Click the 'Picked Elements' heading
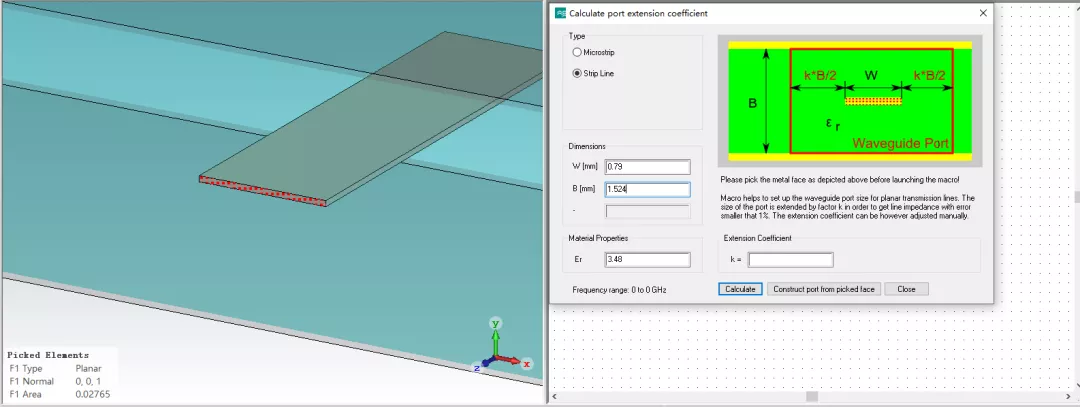Viewport: 1080px width, 407px height. [48, 355]
